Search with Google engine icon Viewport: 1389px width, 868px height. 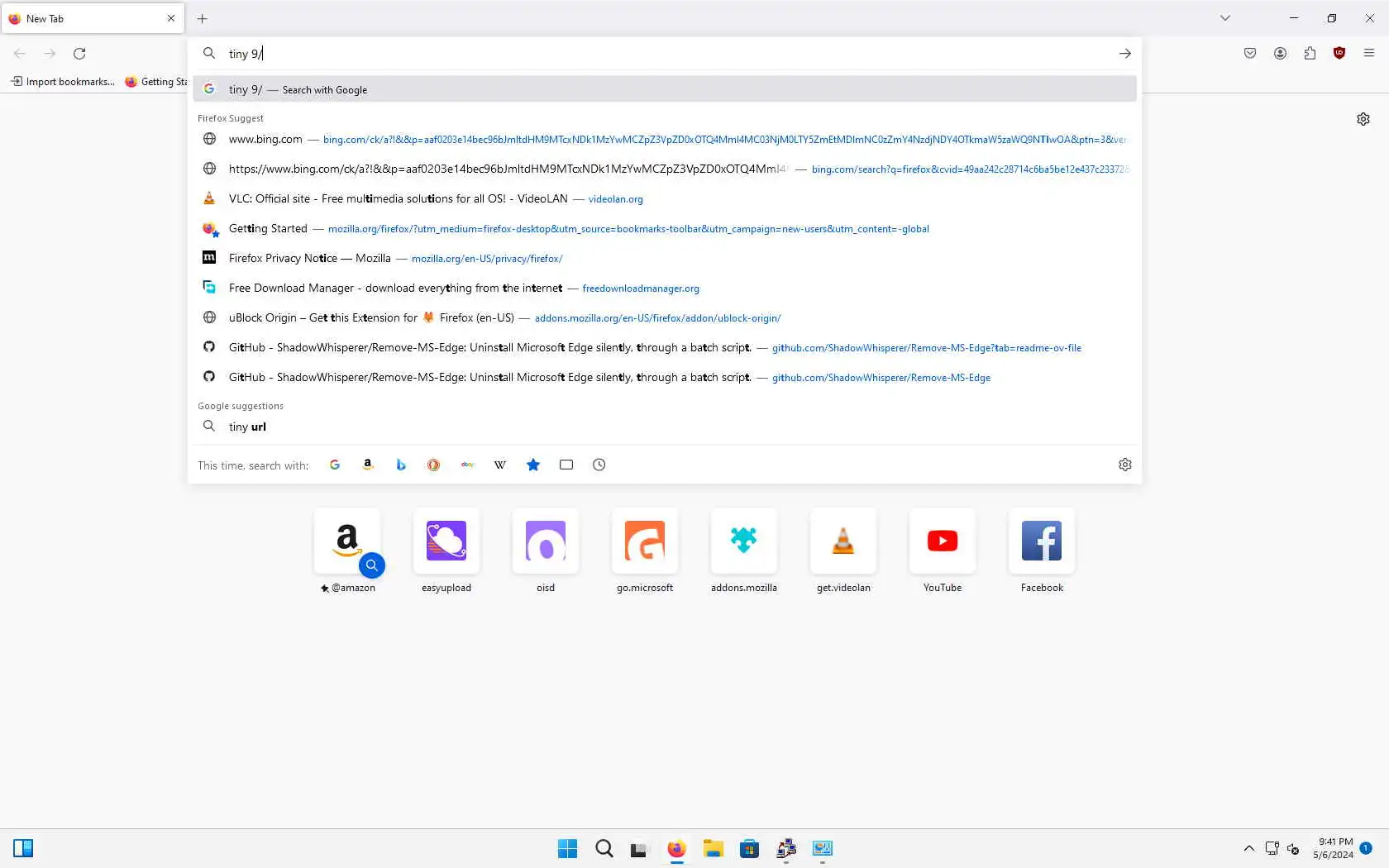click(335, 465)
